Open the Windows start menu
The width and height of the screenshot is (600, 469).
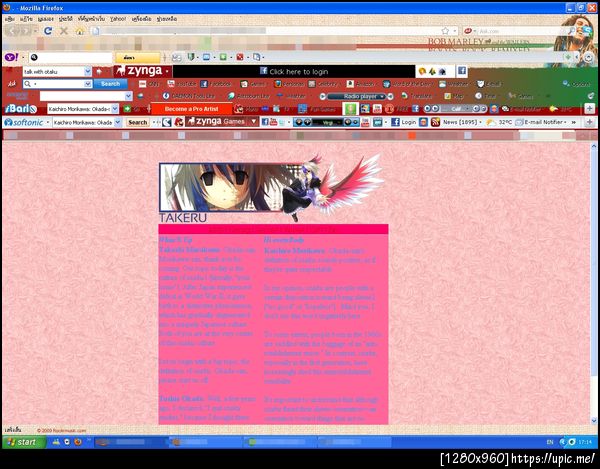24,442
